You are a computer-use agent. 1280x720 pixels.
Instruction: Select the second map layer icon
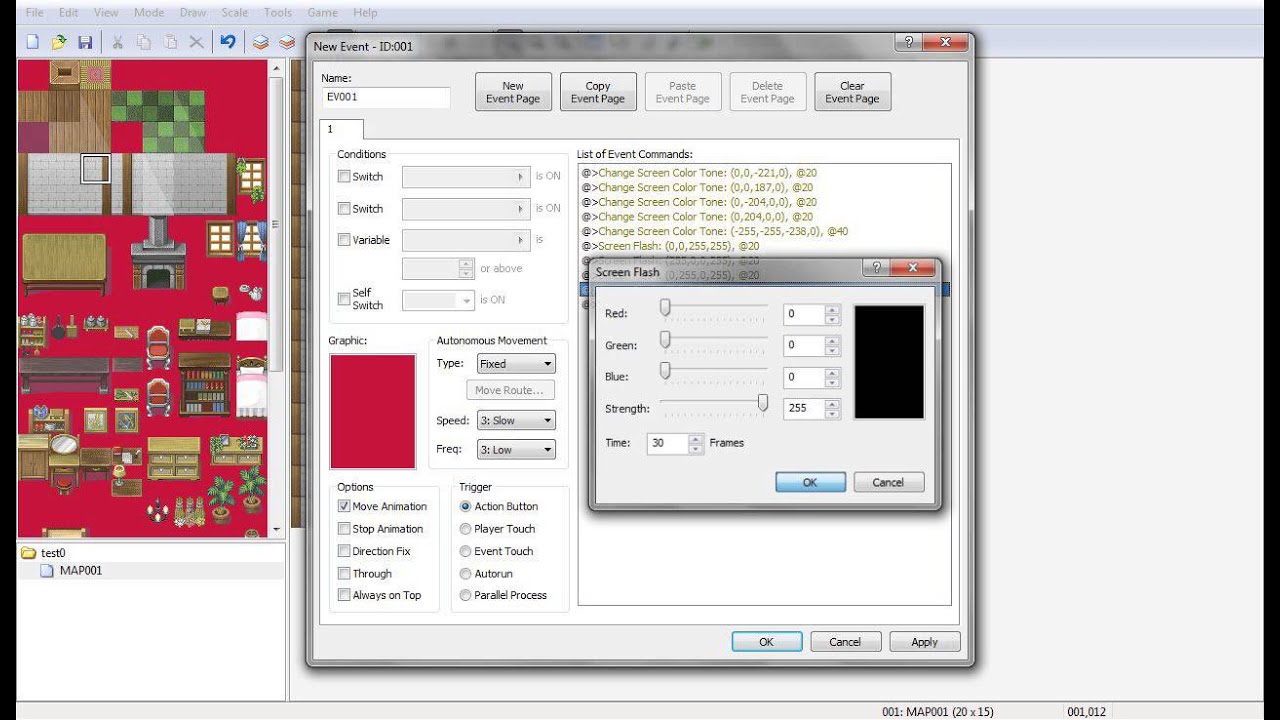287,42
